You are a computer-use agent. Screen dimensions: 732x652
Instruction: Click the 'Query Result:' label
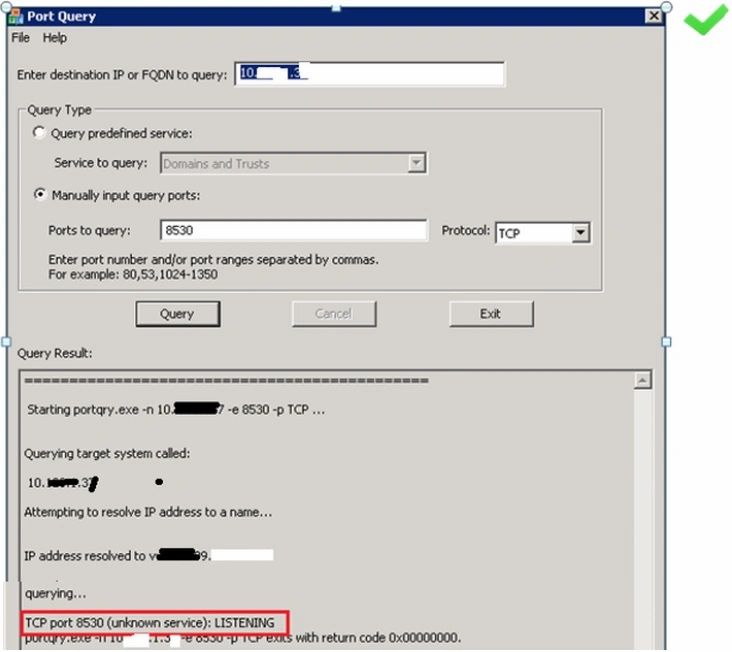54,353
